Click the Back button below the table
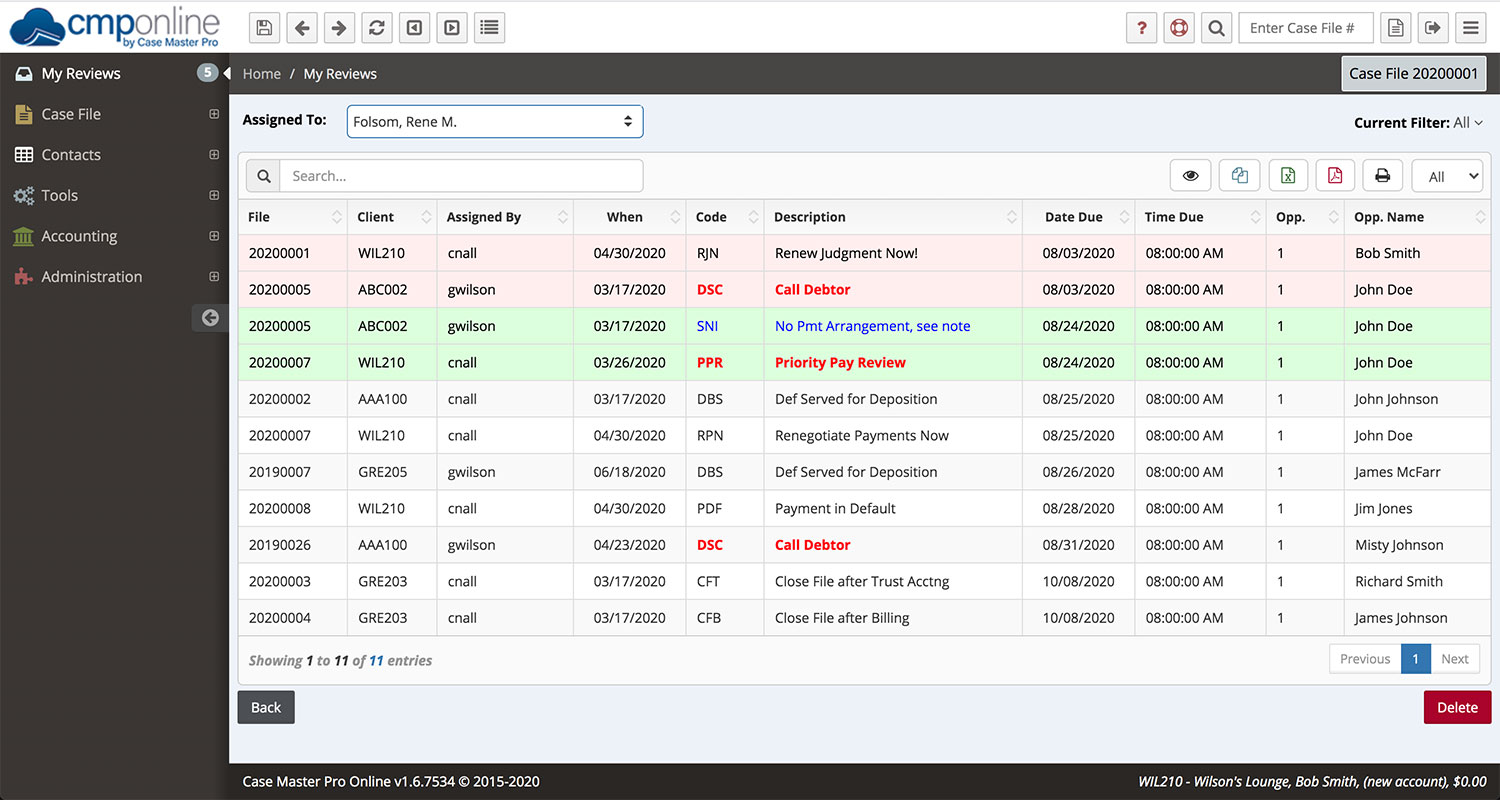Screen dimensions: 1500x800 [266, 707]
